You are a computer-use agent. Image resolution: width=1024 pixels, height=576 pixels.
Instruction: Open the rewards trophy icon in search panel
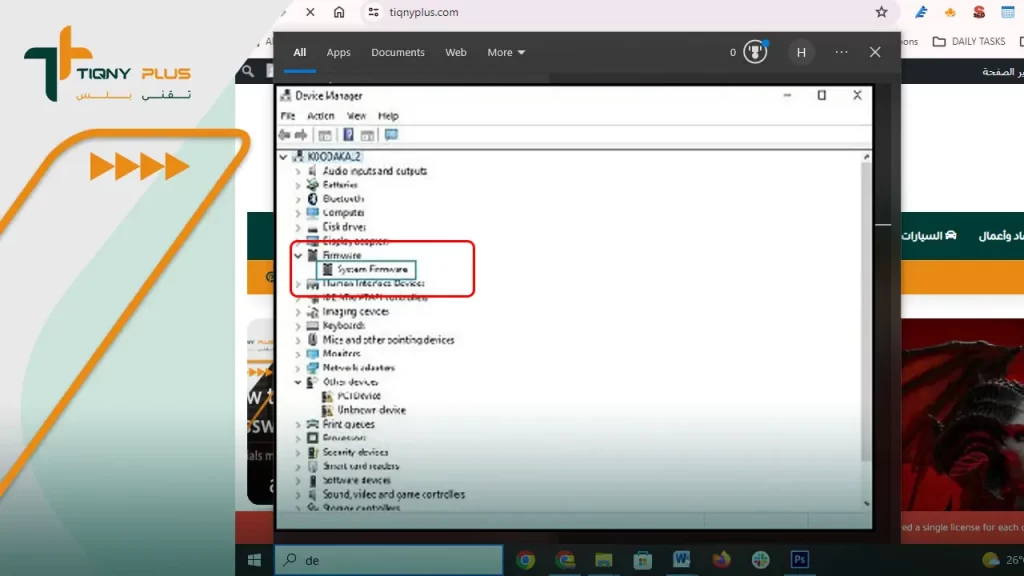click(x=755, y=52)
